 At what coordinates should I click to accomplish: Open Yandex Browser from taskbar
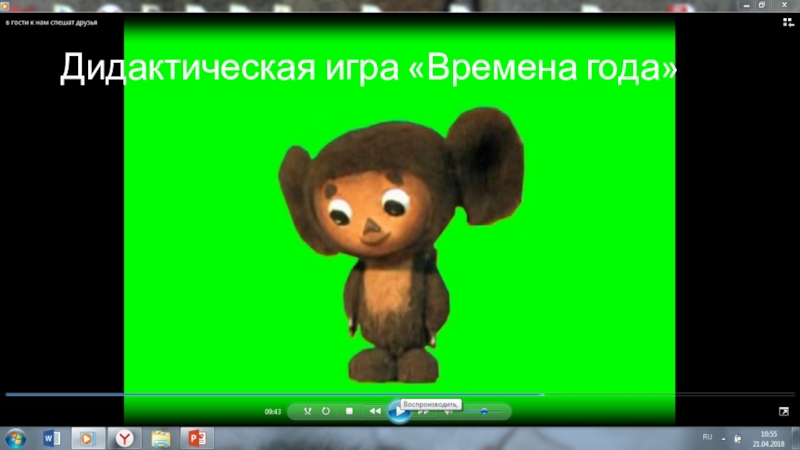tap(124, 438)
